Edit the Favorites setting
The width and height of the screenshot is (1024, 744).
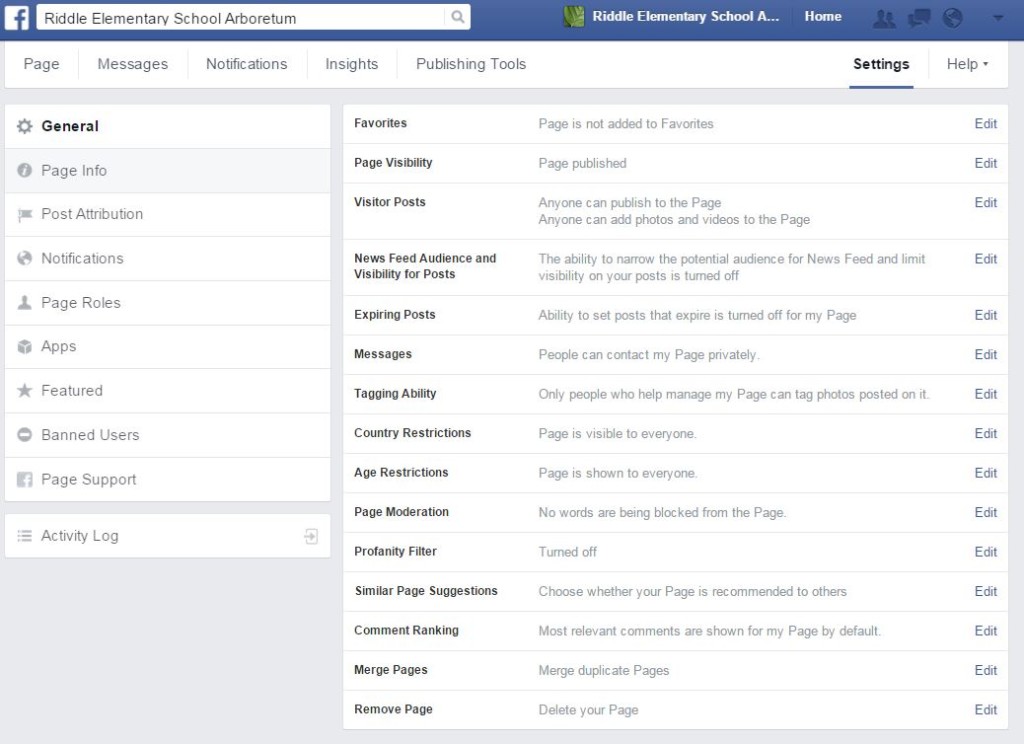[985, 123]
